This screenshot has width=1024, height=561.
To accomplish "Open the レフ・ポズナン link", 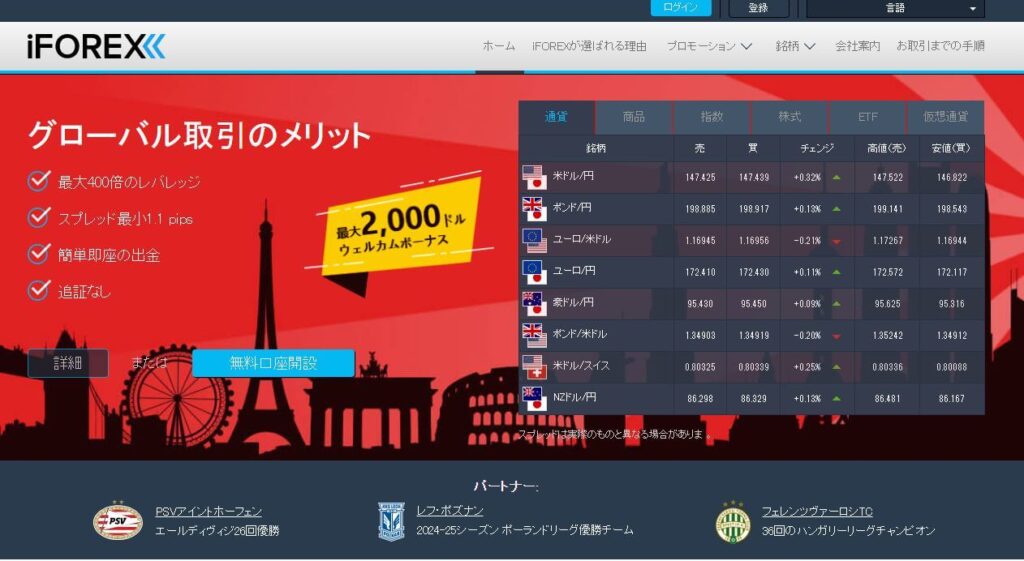I will [450, 510].
